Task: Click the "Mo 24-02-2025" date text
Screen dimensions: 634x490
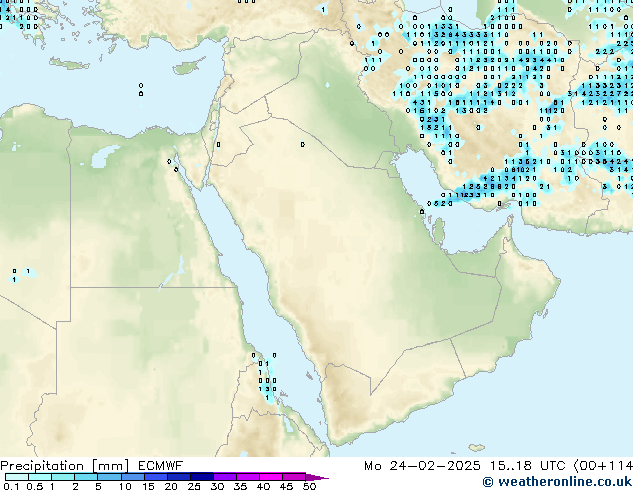Action: pyautogui.click(x=422, y=466)
